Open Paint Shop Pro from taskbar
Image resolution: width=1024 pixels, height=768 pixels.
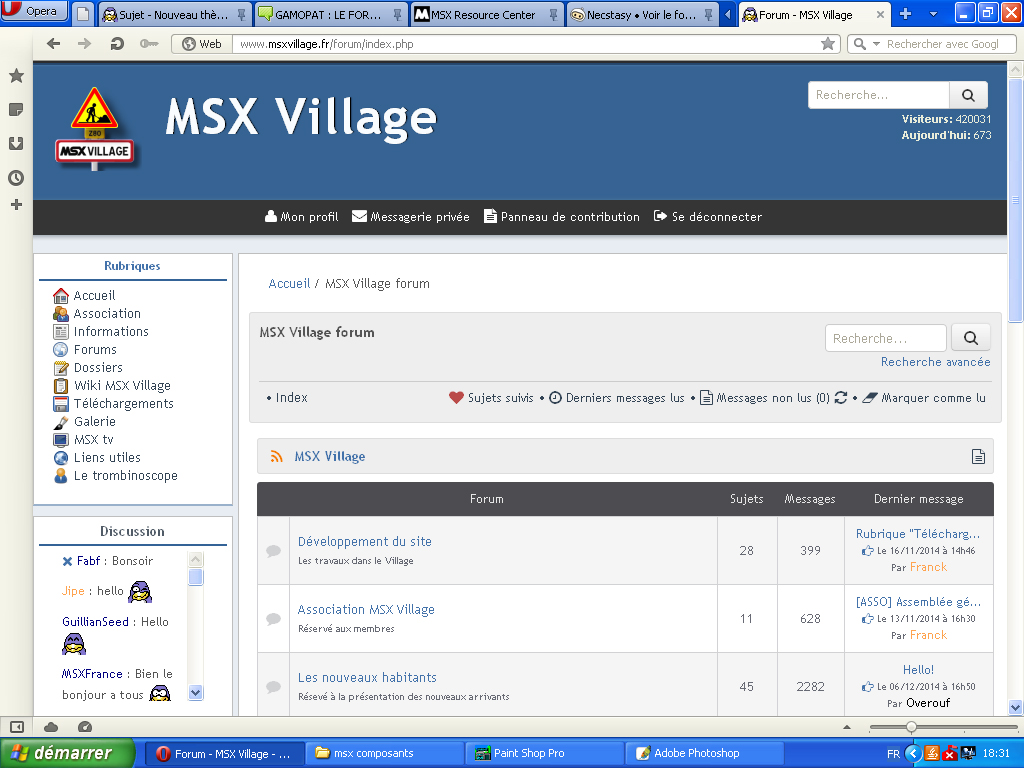(x=545, y=754)
